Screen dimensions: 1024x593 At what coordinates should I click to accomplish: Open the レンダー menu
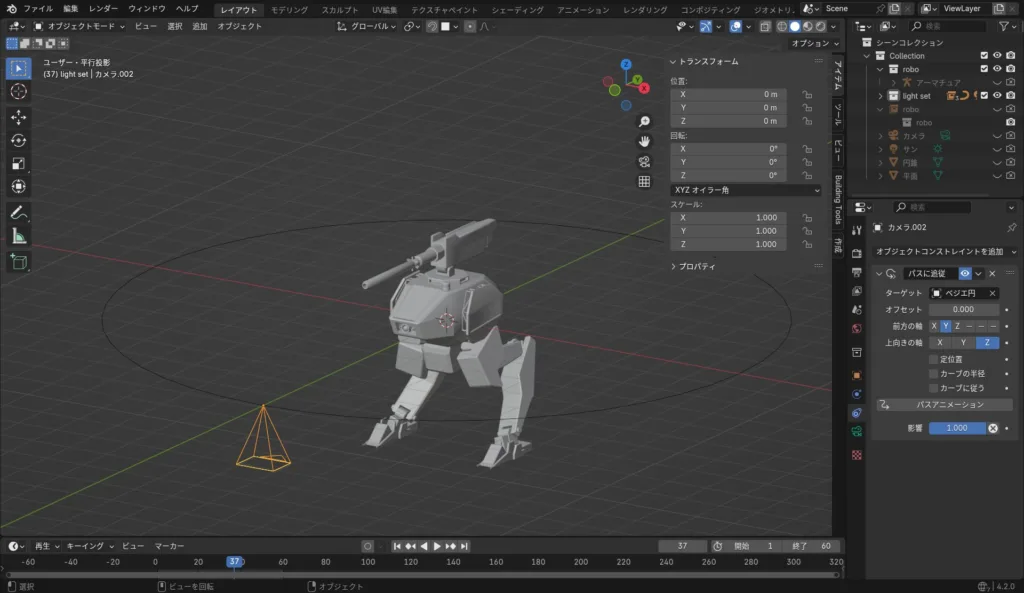pos(103,8)
